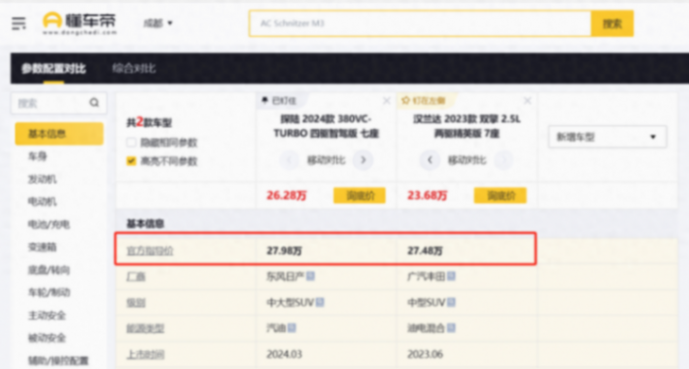Open the 成都 city dropdown
689x369 pixels.
pyautogui.click(x=158, y=23)
